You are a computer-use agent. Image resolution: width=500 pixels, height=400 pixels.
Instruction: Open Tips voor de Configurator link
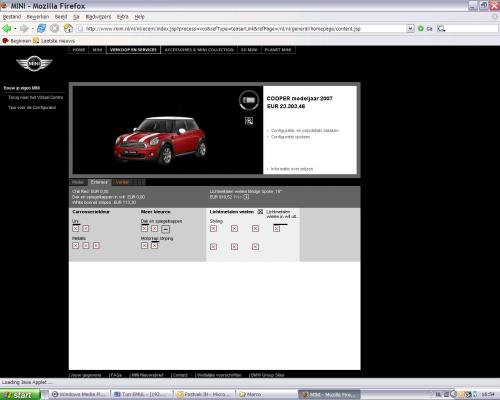(32, 107)
